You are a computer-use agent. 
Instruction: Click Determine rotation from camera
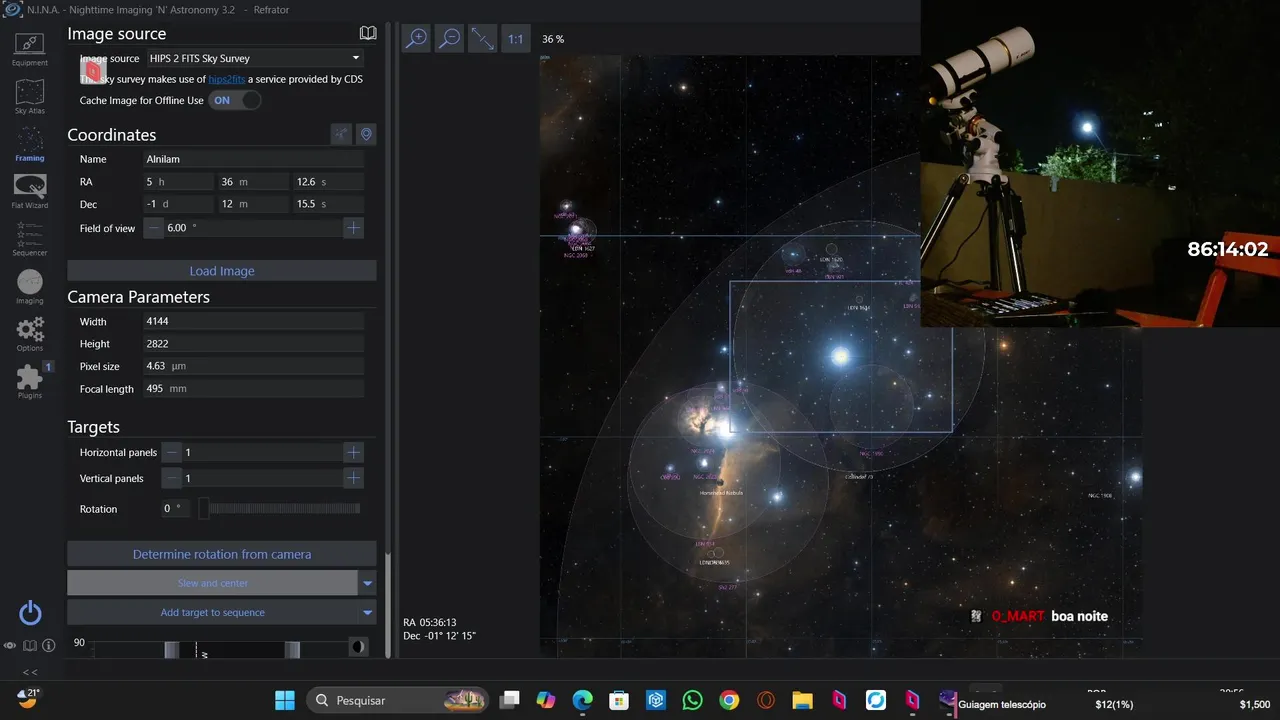pyautogui.click(x=222, y=554)
